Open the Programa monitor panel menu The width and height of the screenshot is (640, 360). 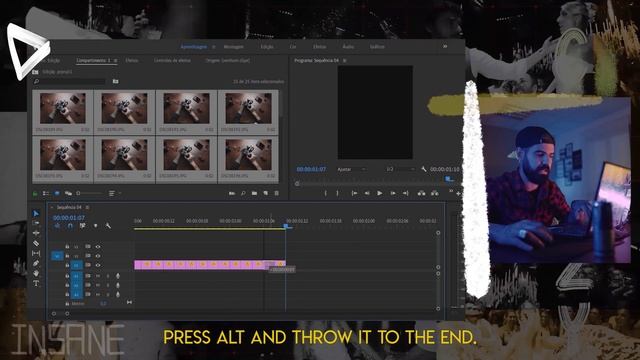click(x=344, y=60)
